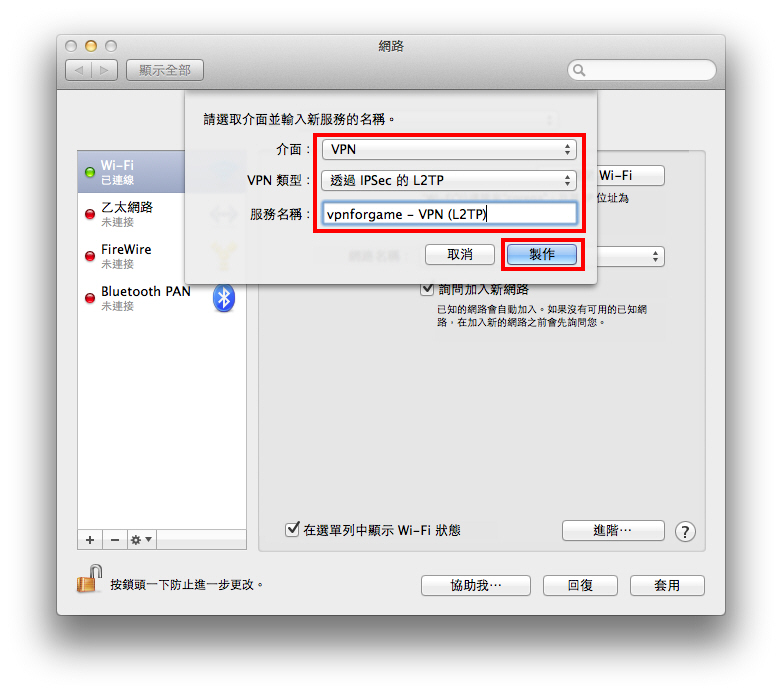Select 乙太網路 in the service list
782x694 pixels.
pyautogui.click(x=131, y=214)
